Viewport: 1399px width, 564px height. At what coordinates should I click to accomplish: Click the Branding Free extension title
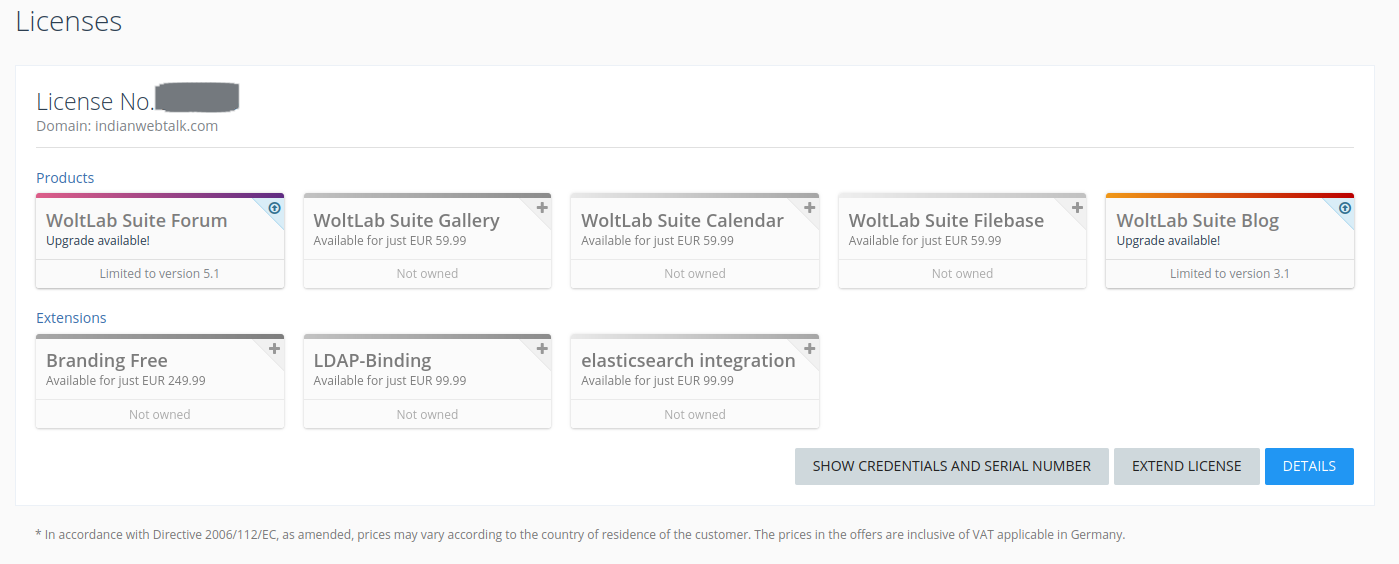coord(107,361)
